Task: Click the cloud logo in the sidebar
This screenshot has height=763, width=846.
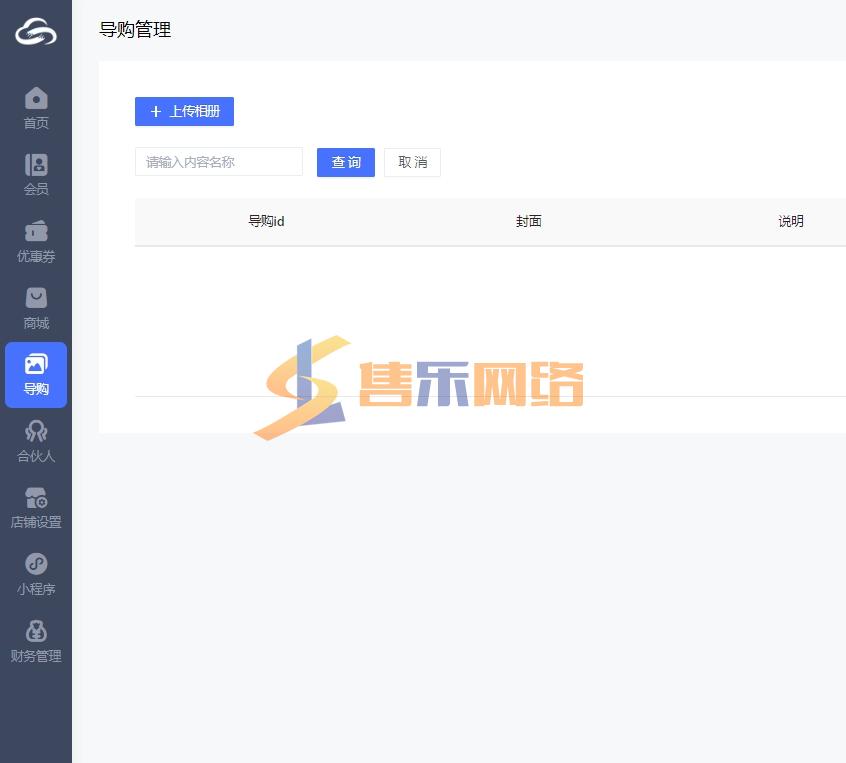Action: [36, 31]
